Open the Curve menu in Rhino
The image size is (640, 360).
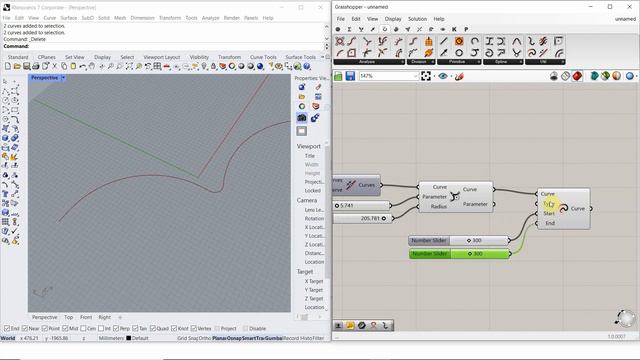(50, 18)
